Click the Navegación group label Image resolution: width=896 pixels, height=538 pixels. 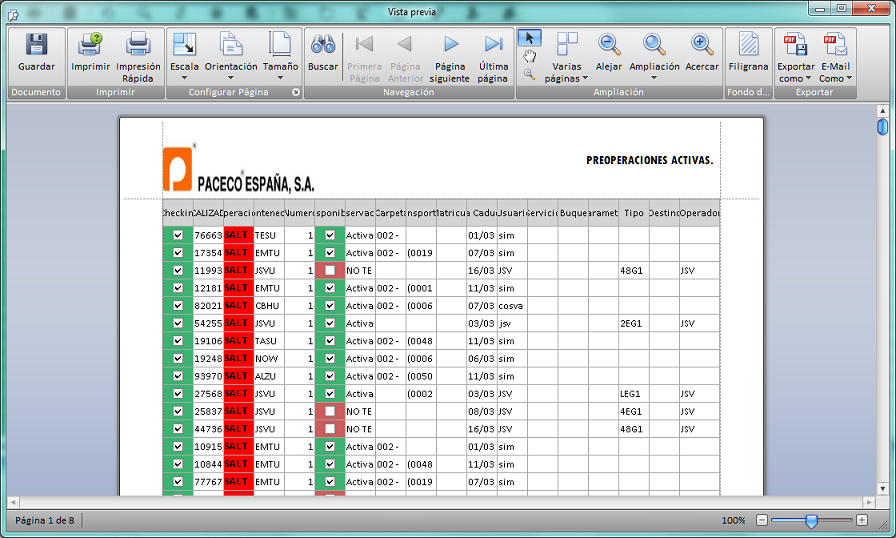pos(409,92)
